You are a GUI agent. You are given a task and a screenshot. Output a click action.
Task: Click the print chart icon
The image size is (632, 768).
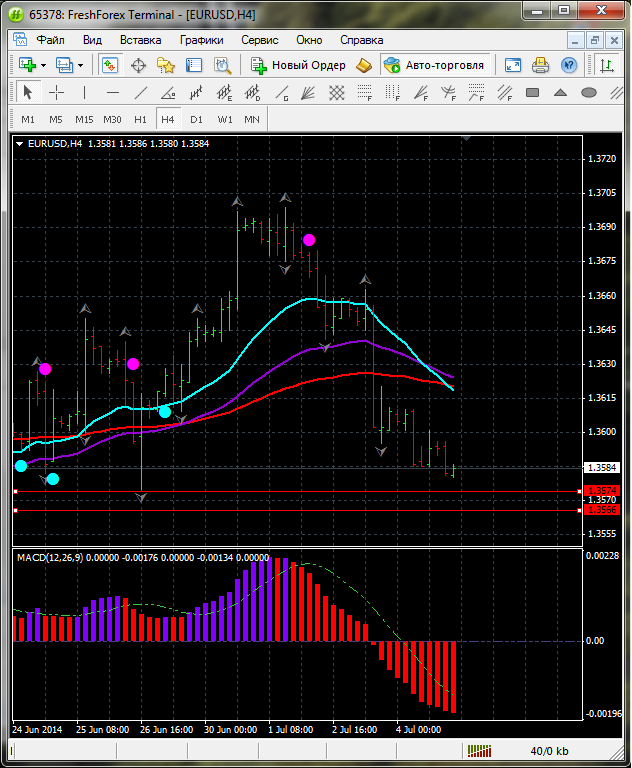(540, 65)
